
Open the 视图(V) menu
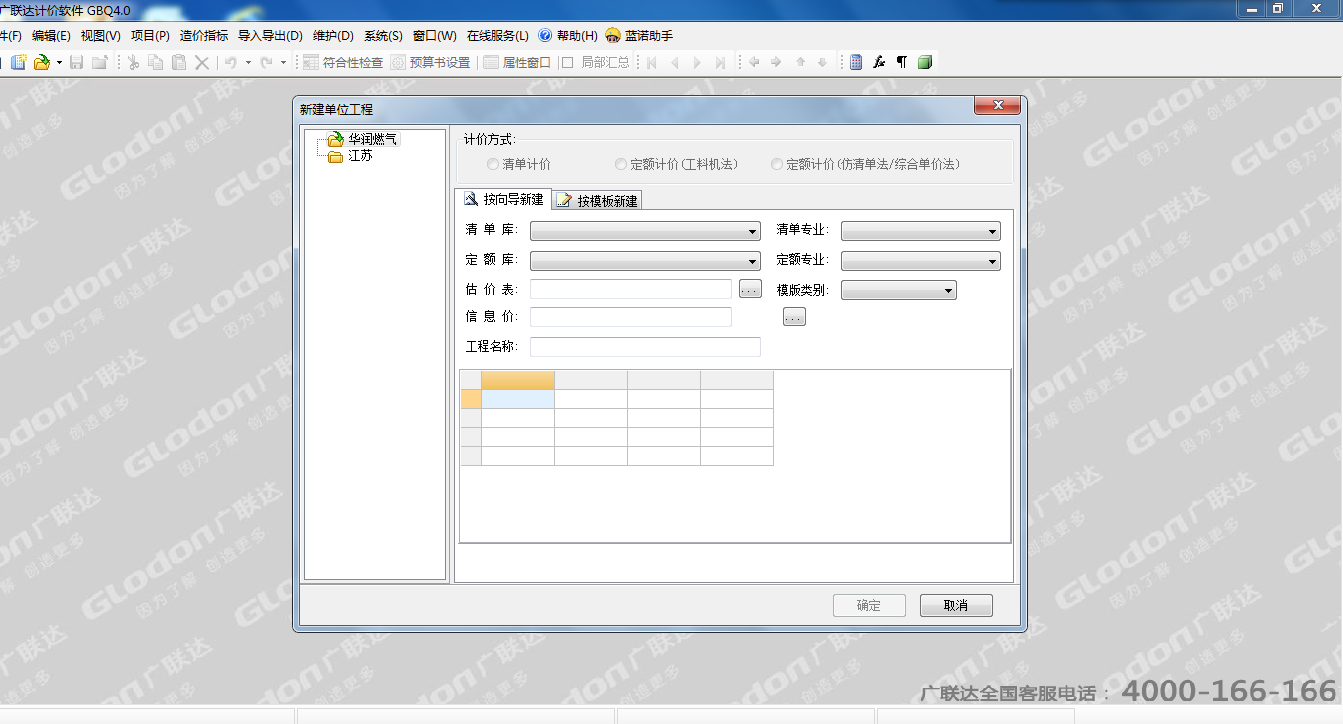[101, 36]
